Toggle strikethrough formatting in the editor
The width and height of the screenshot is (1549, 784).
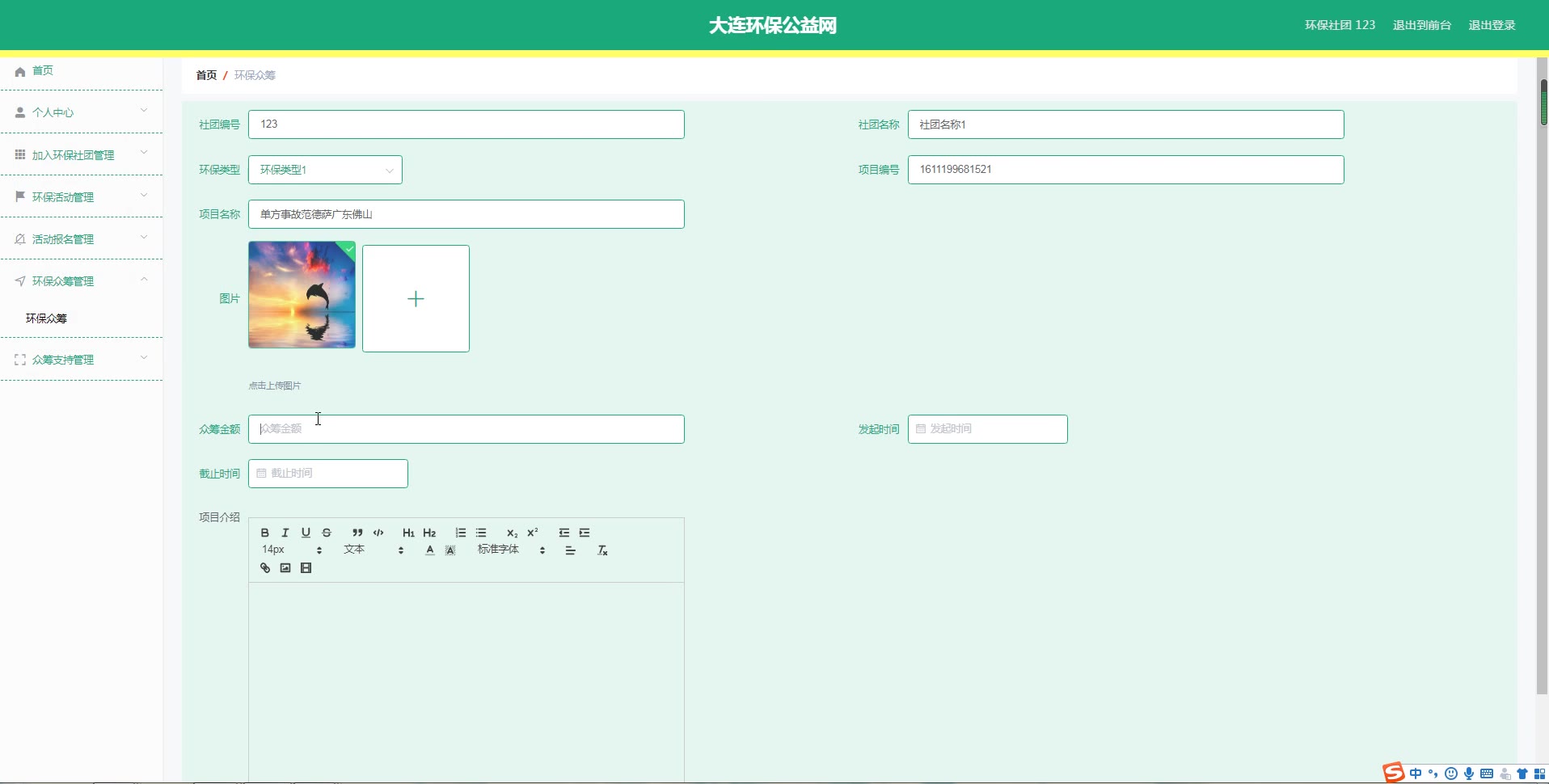click(327, 533)
